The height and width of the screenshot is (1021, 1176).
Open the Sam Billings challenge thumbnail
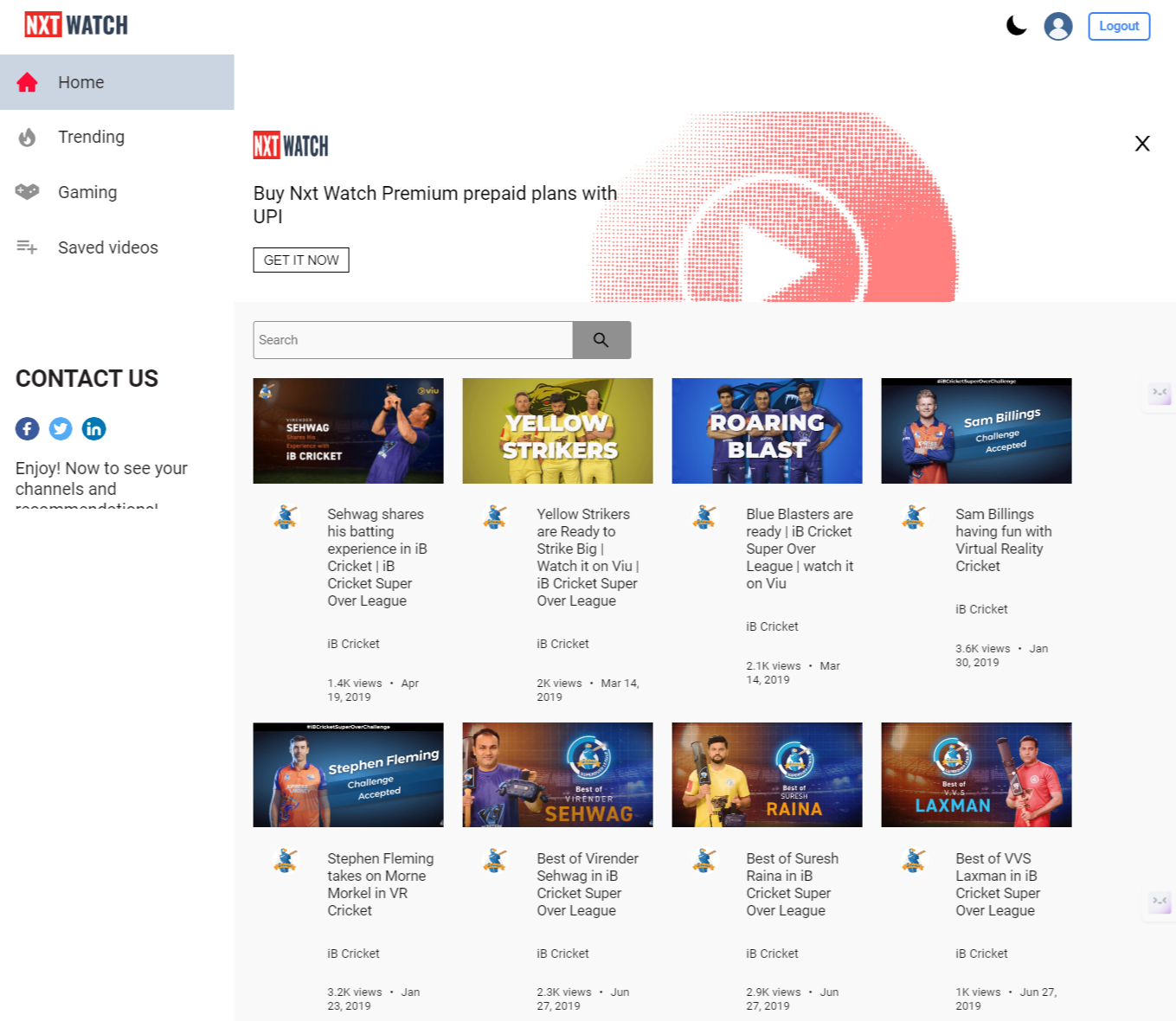(x=977, y=431)
